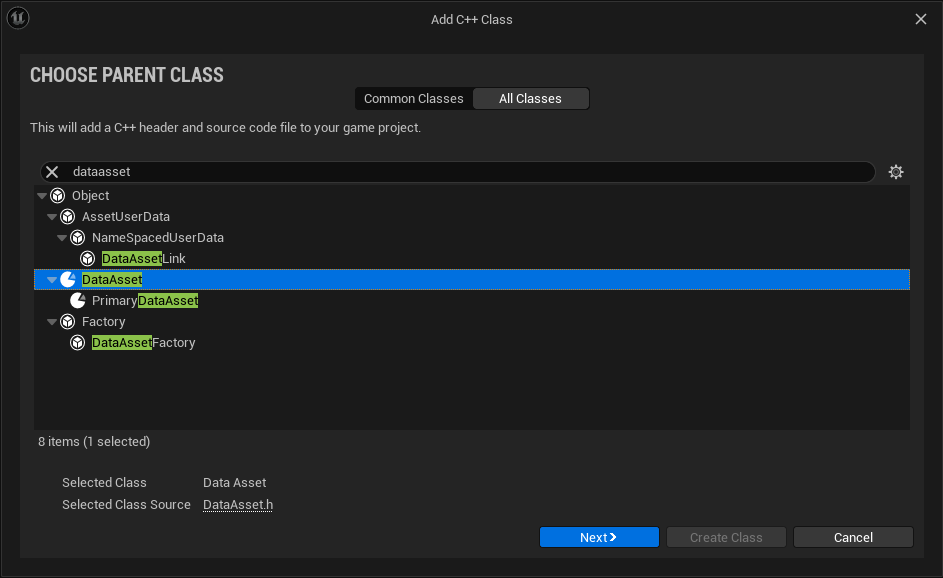The height and width of the screenshot is (578, 943).
Task: Click the DataAssetLink class icon
Action: [x=88, y=259]
